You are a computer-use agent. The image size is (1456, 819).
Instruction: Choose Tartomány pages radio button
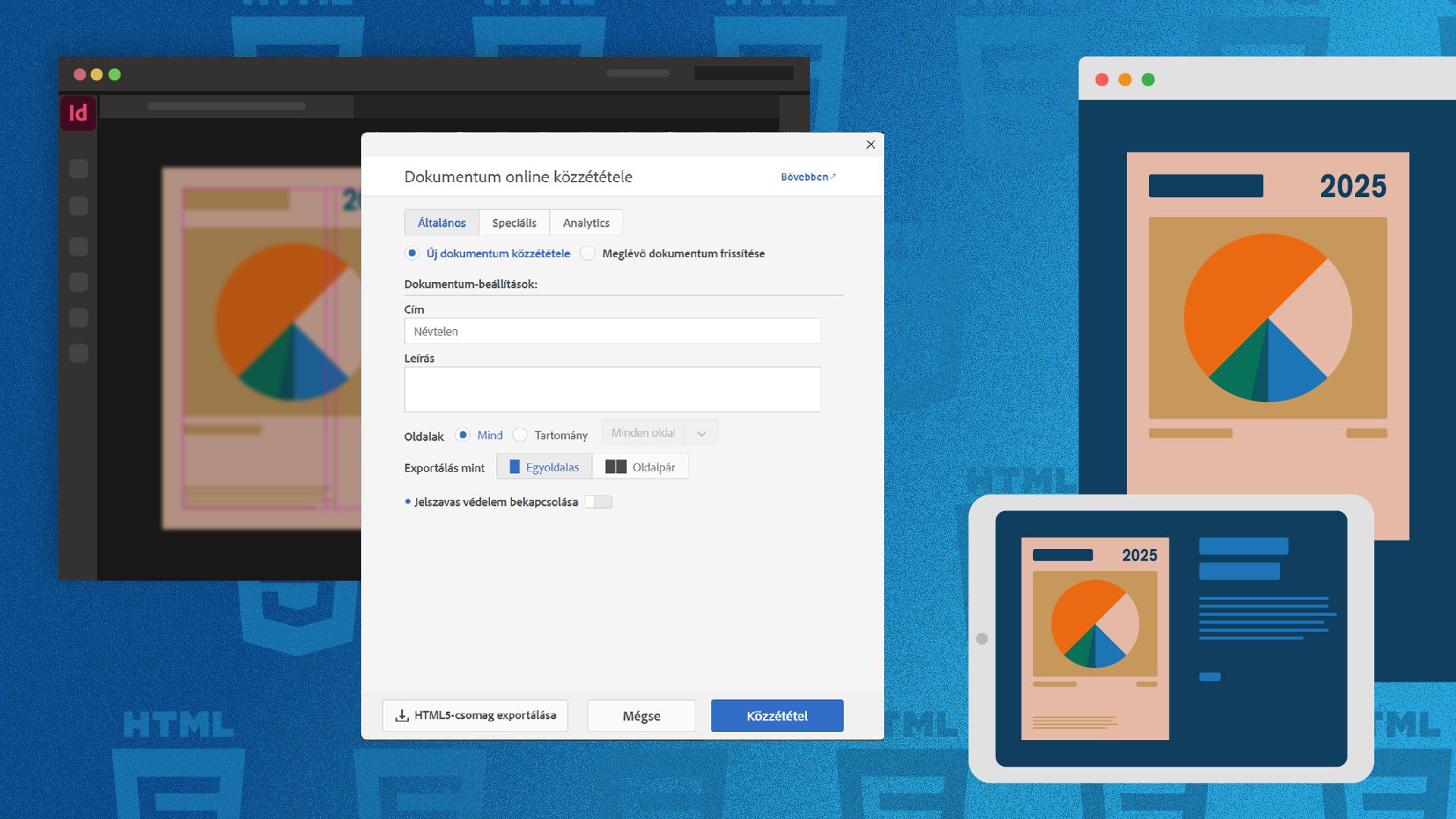coord(520,435)
